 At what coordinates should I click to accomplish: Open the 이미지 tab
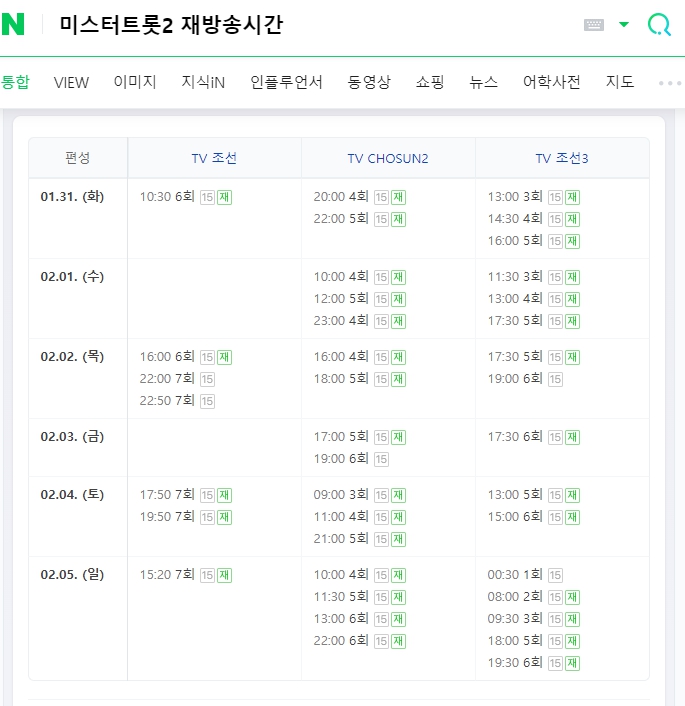135,82
